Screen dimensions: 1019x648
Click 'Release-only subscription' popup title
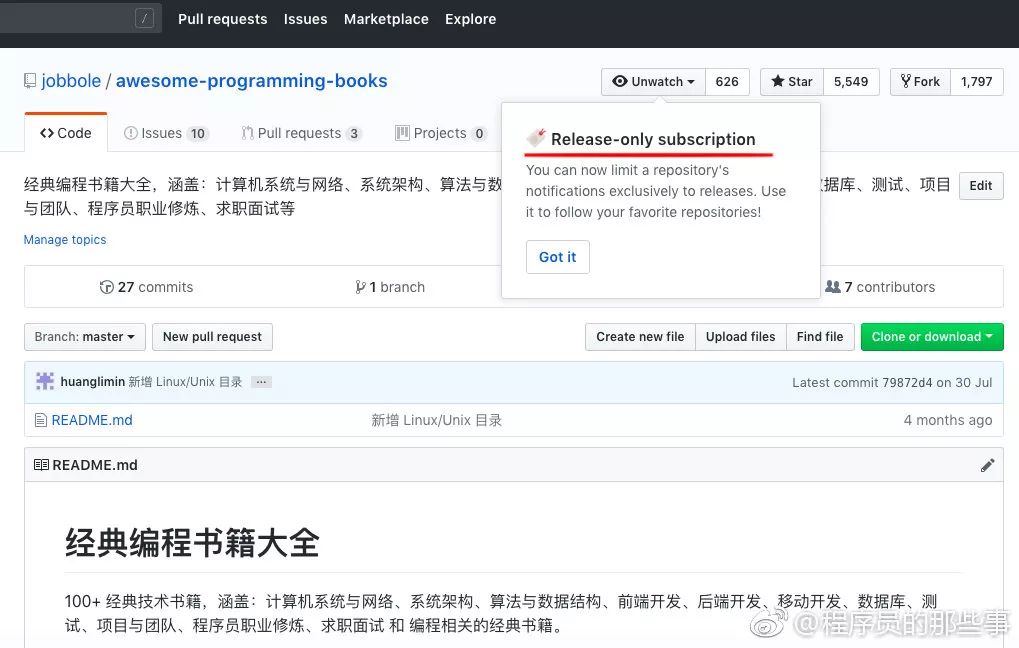pyautogui.click(x=653, y=139)
